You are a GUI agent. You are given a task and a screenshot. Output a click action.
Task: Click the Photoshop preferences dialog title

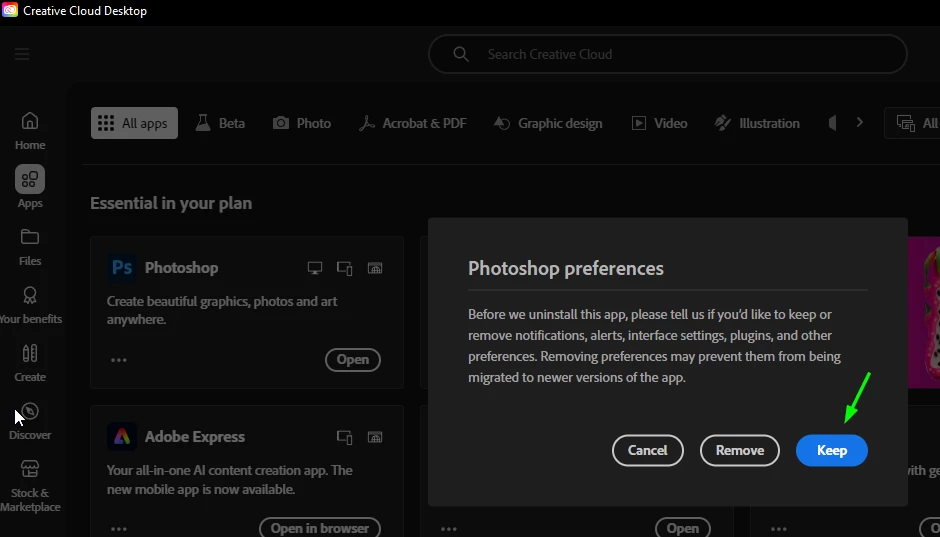click(x=565, y=268)
